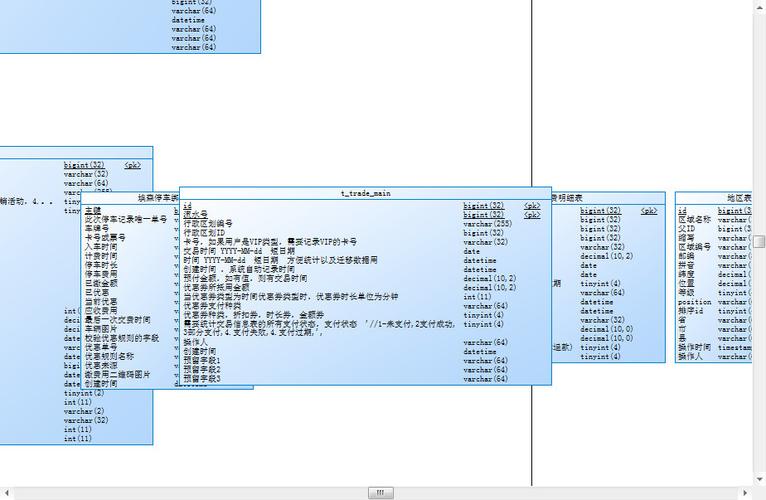Click the 费明细表 table title
The width and height of the screenshot is (766, 500).
567,198
